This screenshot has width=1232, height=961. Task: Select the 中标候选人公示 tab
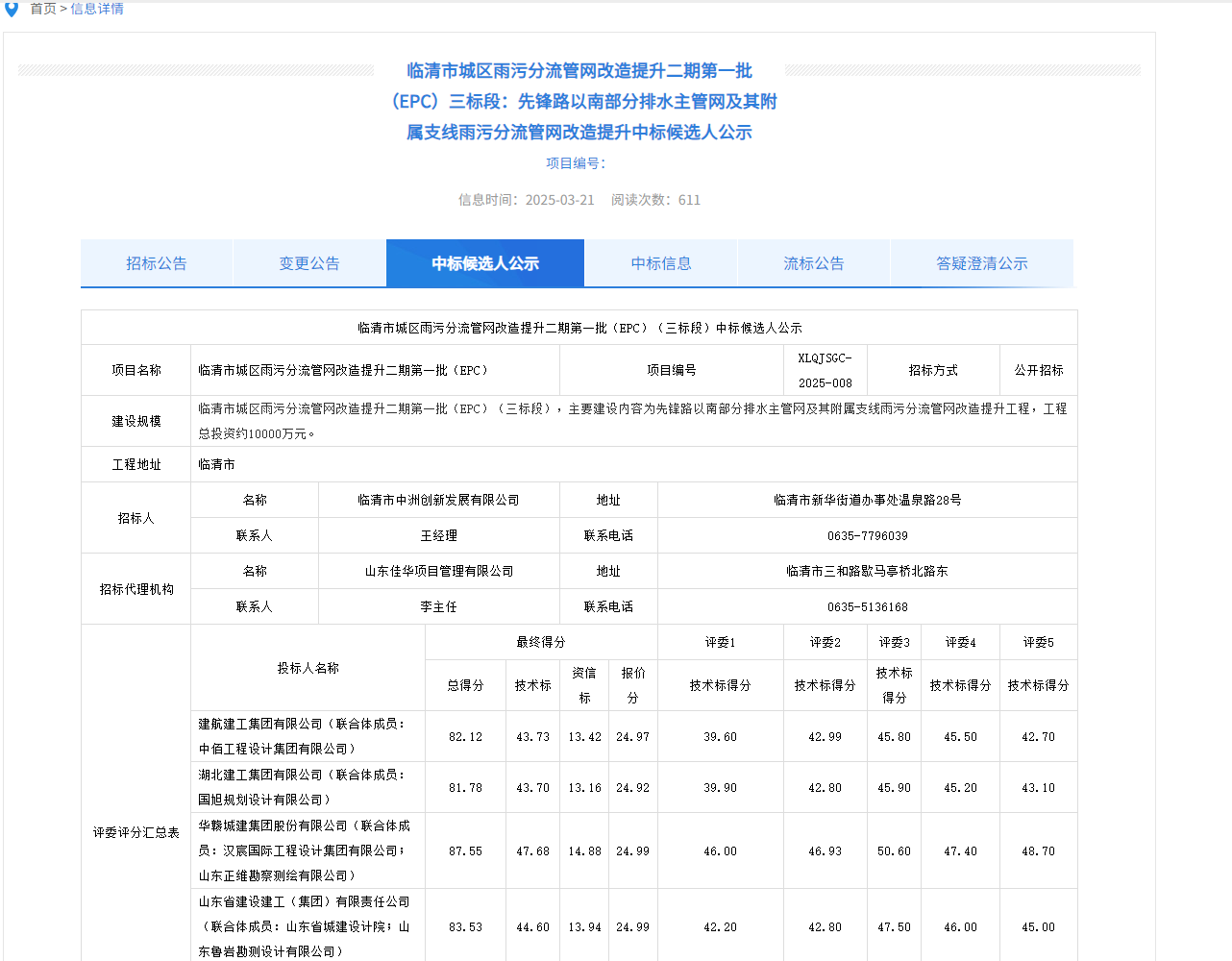pos(485,263)
